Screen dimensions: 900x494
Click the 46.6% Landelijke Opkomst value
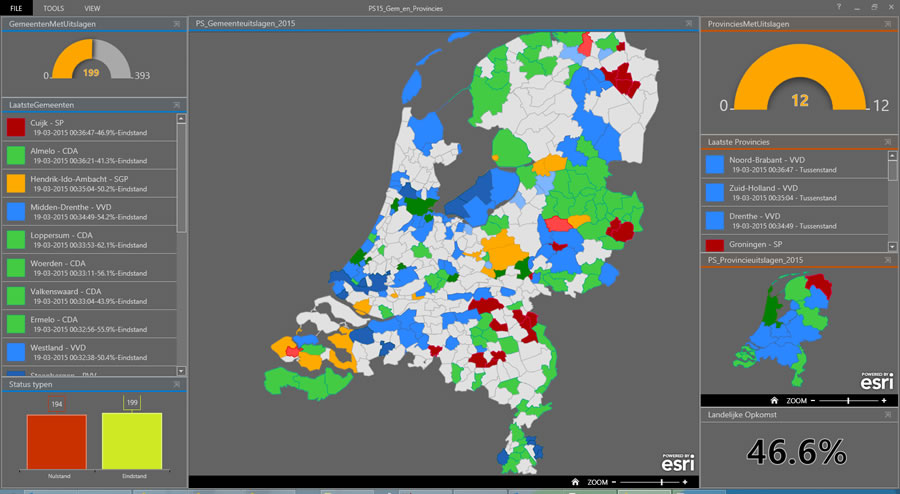797,452
